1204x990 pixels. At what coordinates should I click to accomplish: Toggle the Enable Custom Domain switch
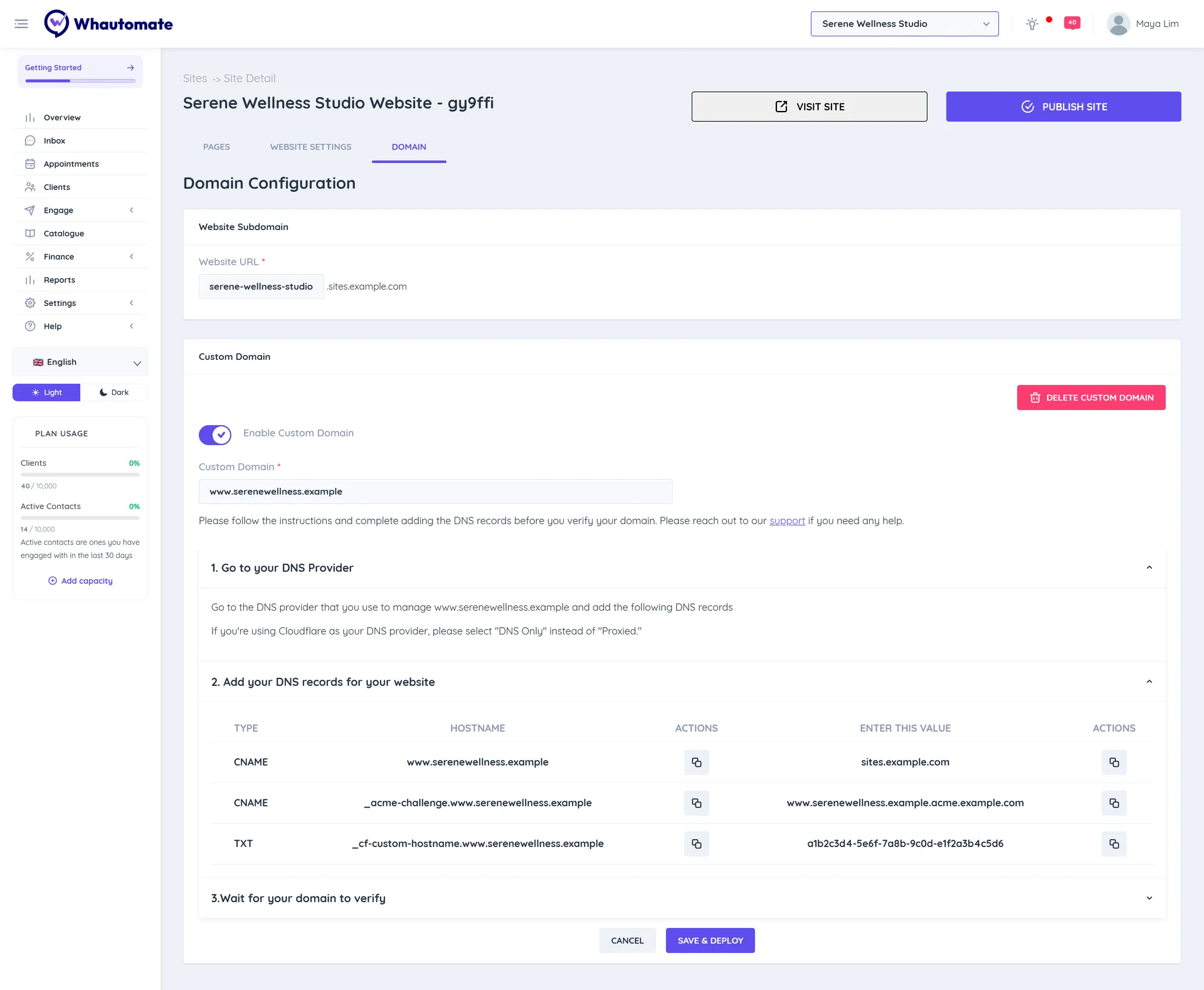pyautogui.click(x=215, y=434)
